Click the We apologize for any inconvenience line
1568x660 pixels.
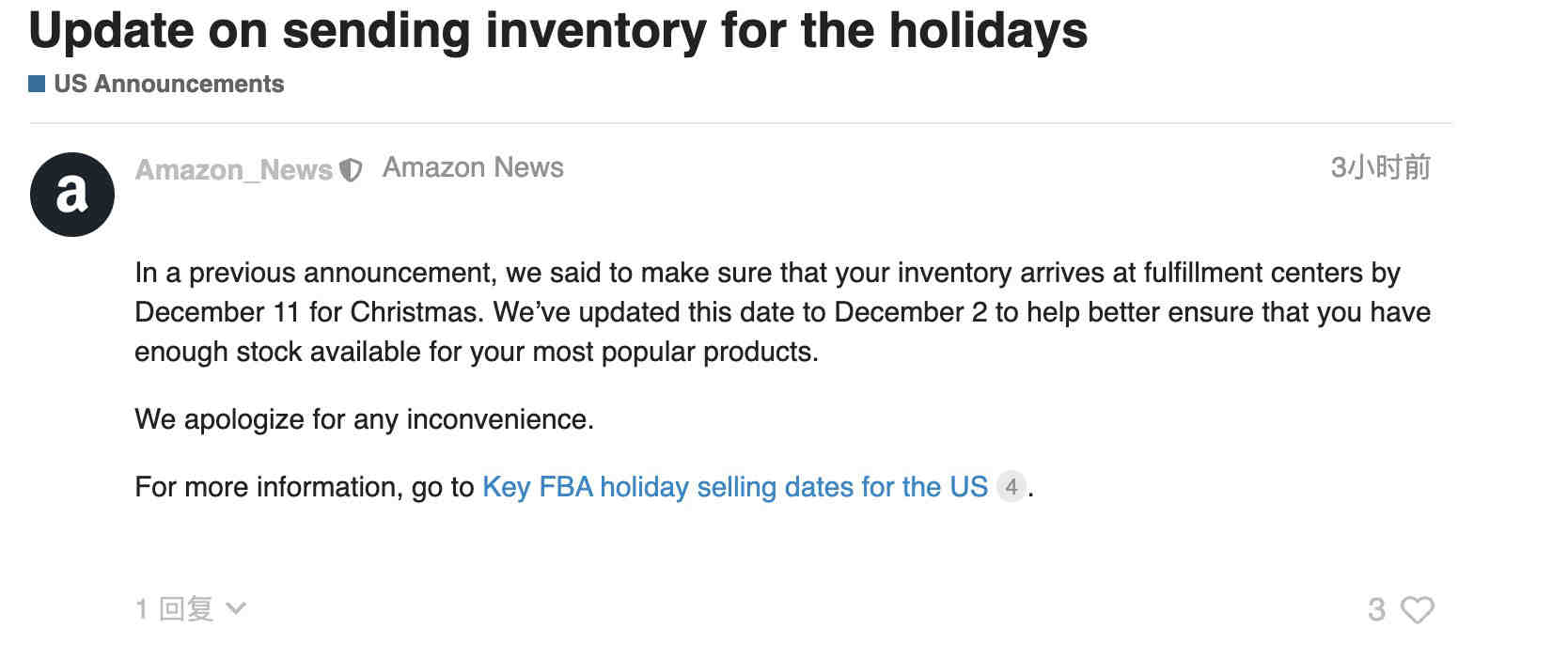(364, 419)
